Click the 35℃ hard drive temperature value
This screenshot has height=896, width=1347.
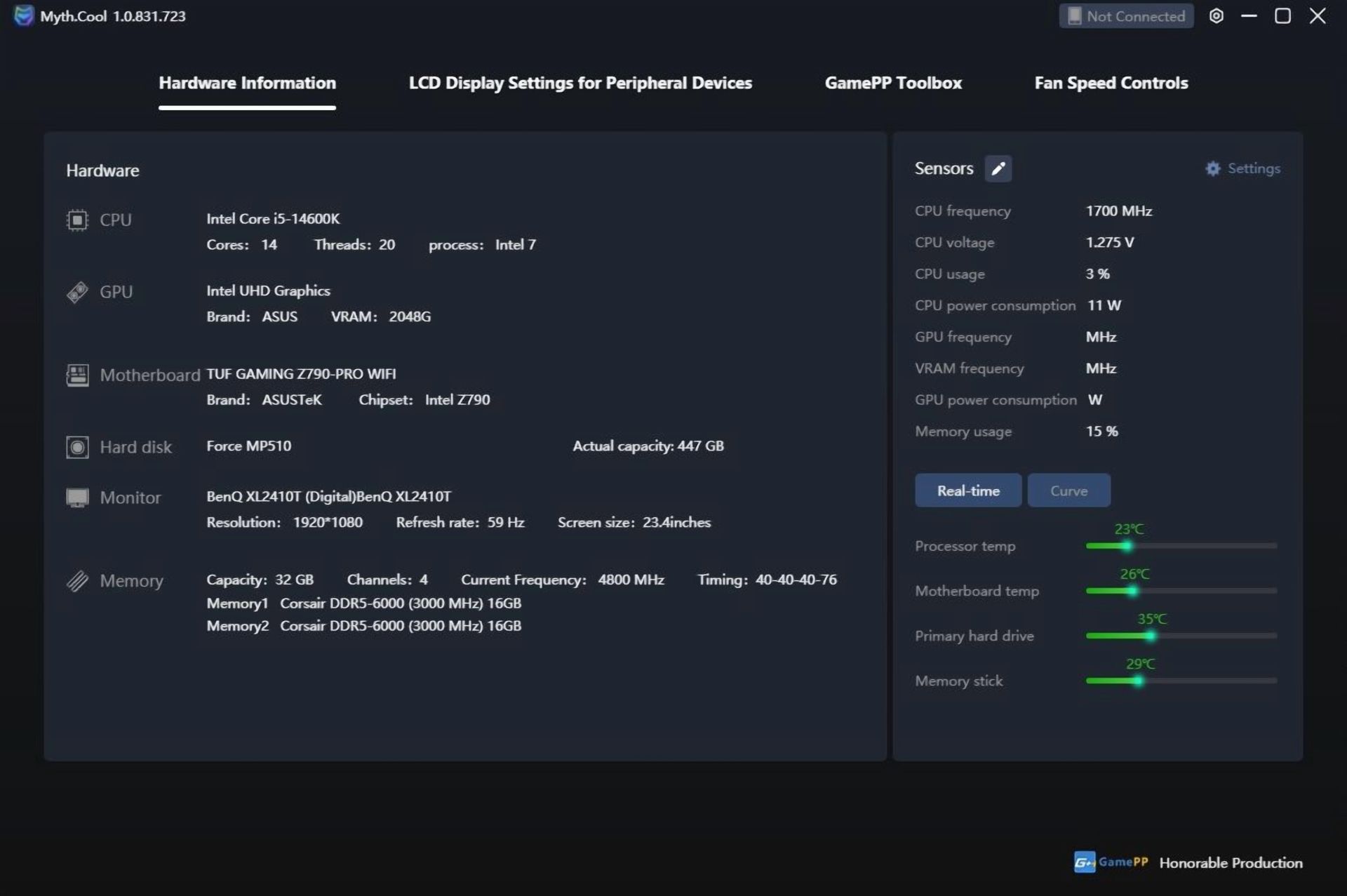pos(1151,619)
